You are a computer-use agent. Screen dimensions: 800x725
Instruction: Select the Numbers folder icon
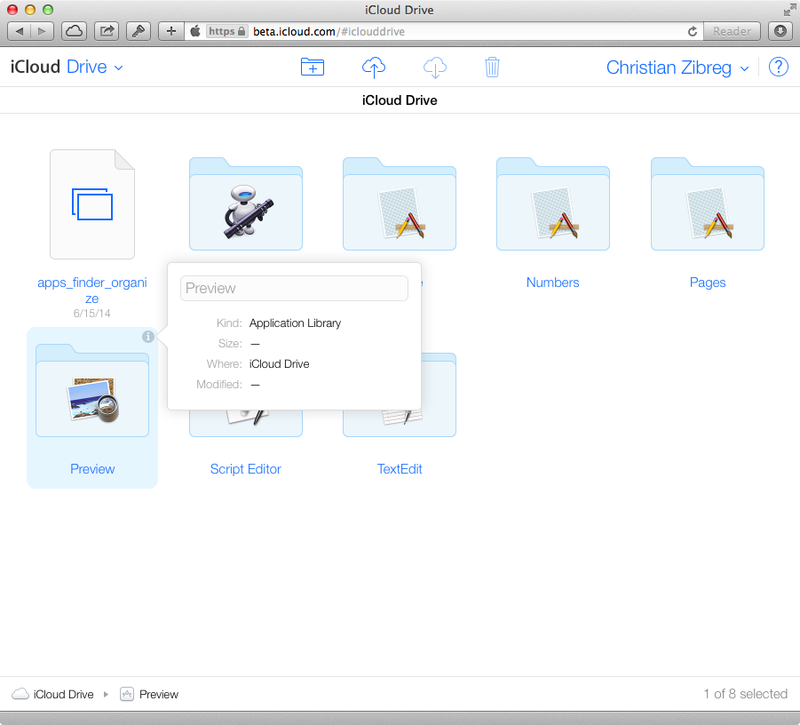pyautogui.click(x=553, y=204)
